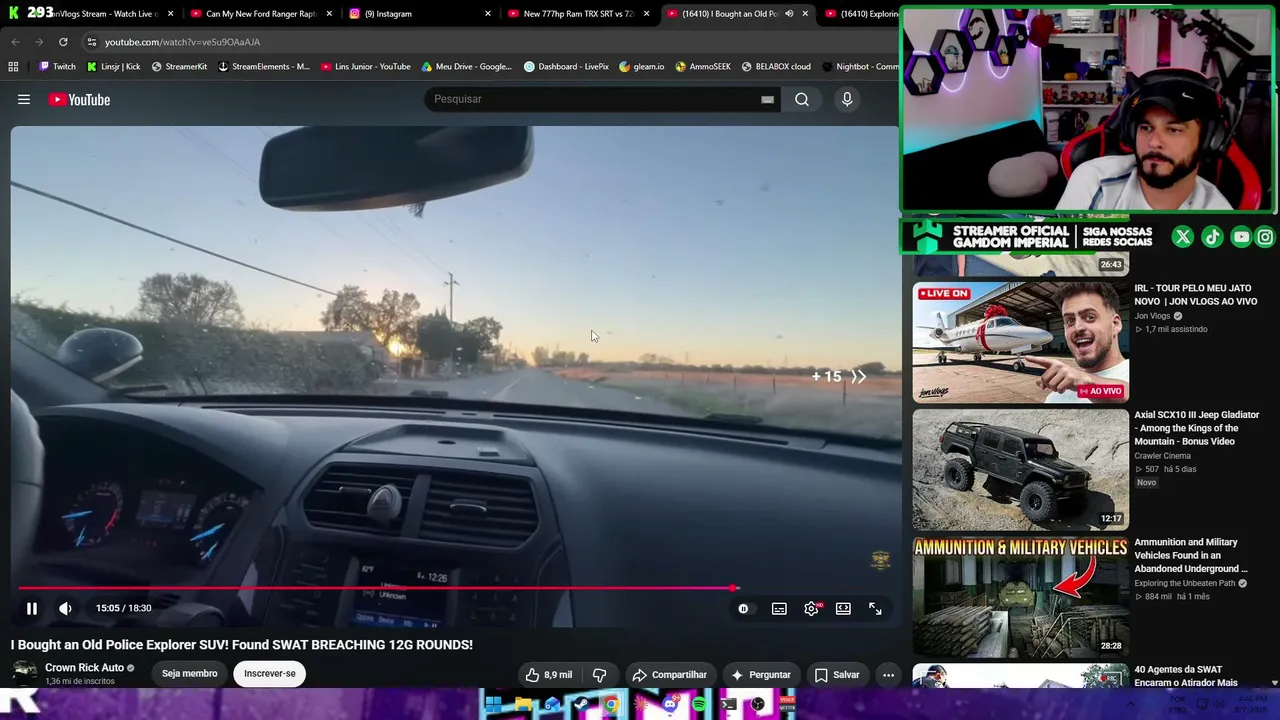Start voice search with microphone icon
Screen dimensions: 1280x720
(x=847, y=99)
